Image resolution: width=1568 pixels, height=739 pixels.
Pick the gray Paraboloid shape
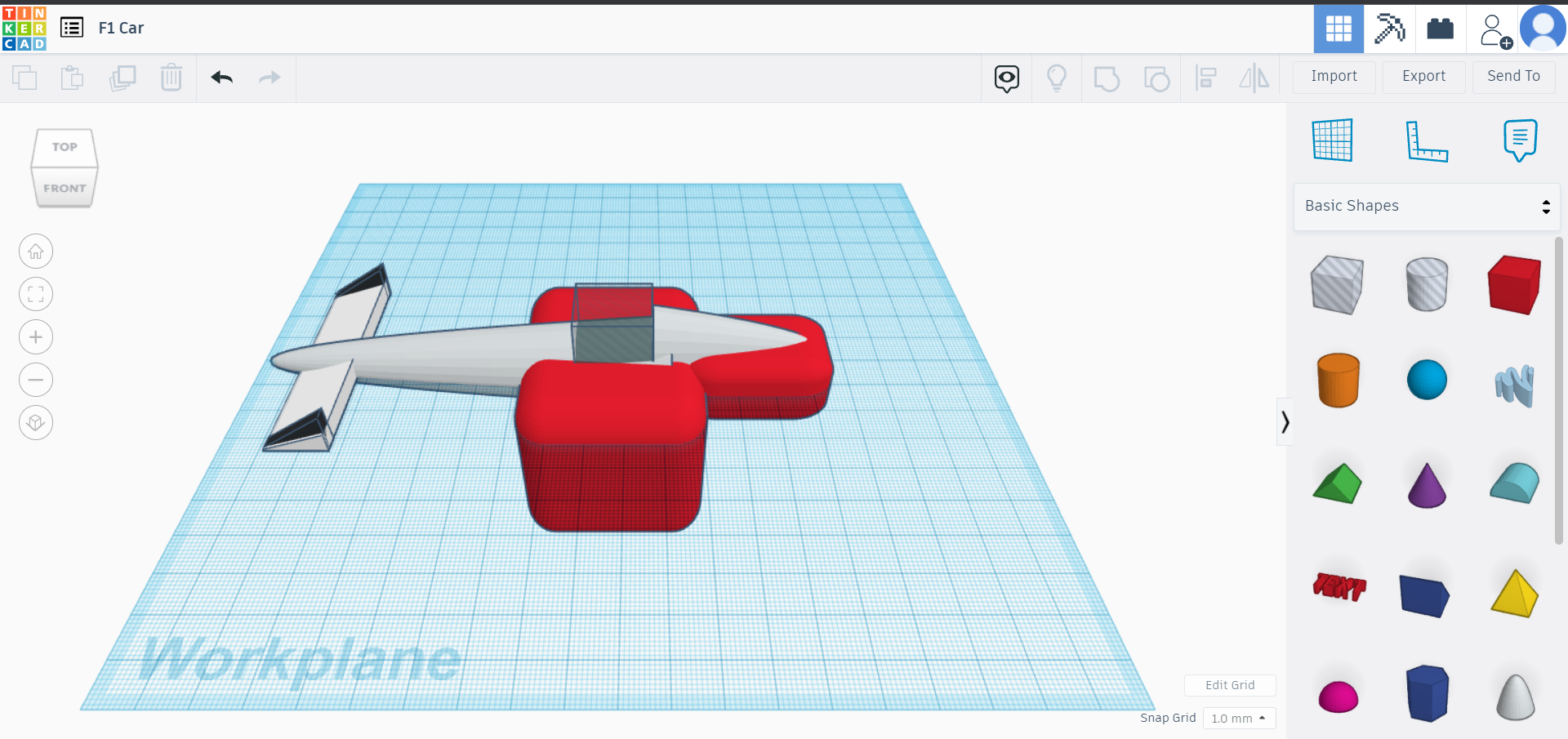pyautogui.click(x=1516, y=697)
